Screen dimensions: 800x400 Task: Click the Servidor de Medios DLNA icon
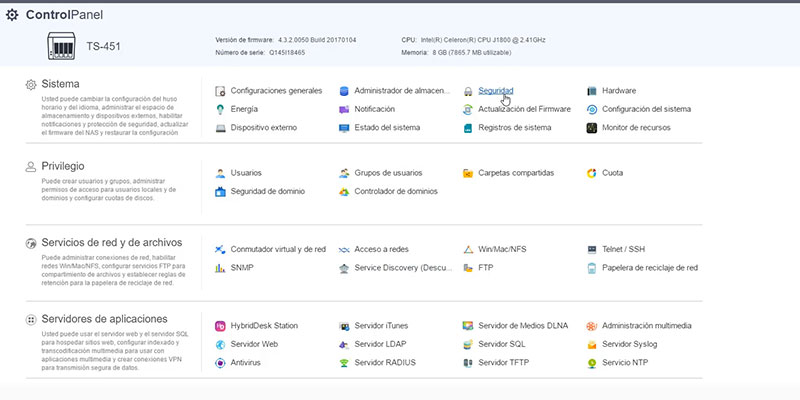pos(468,326)
